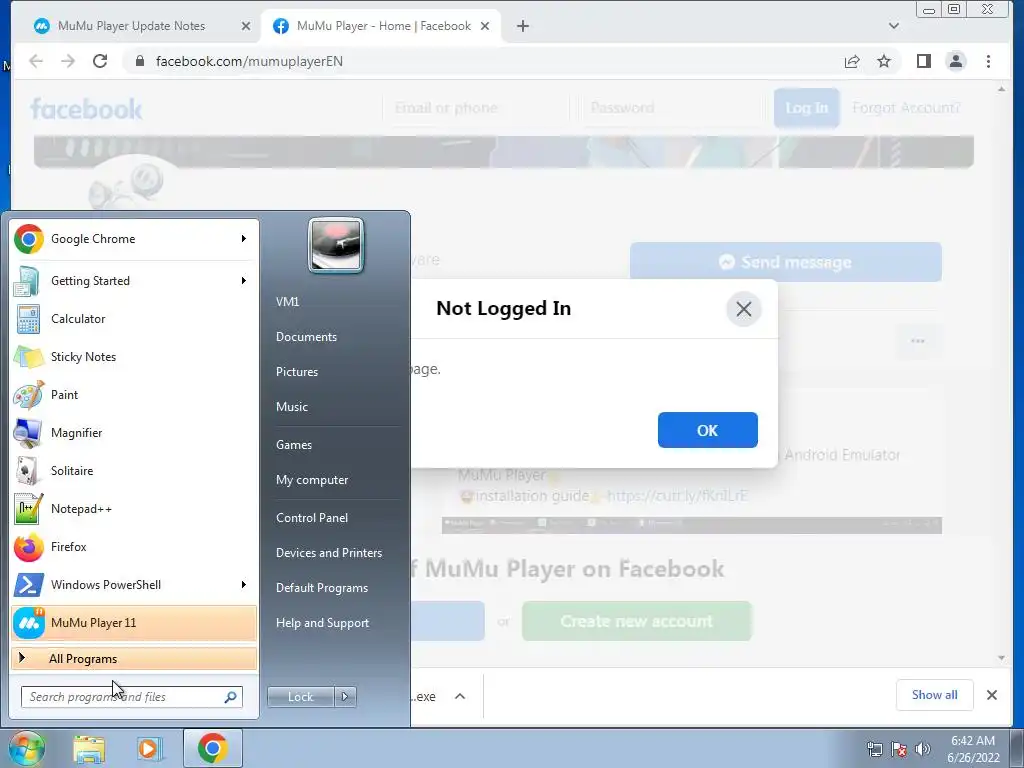Click OK in Not Logged In dialog

(x=707, y=430)
